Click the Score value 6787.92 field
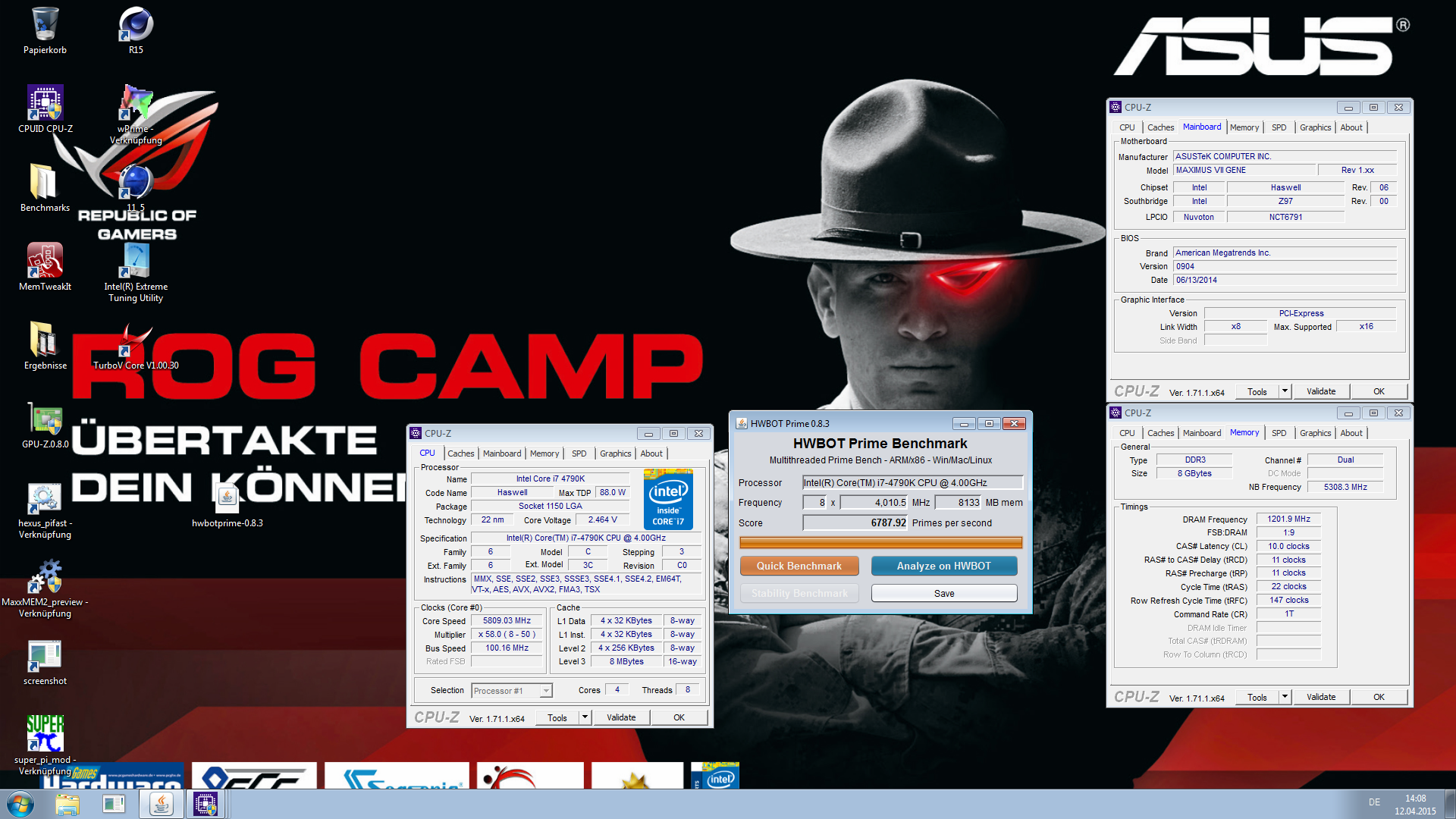This screenshot has width=1456, height=819. [855, 522]
